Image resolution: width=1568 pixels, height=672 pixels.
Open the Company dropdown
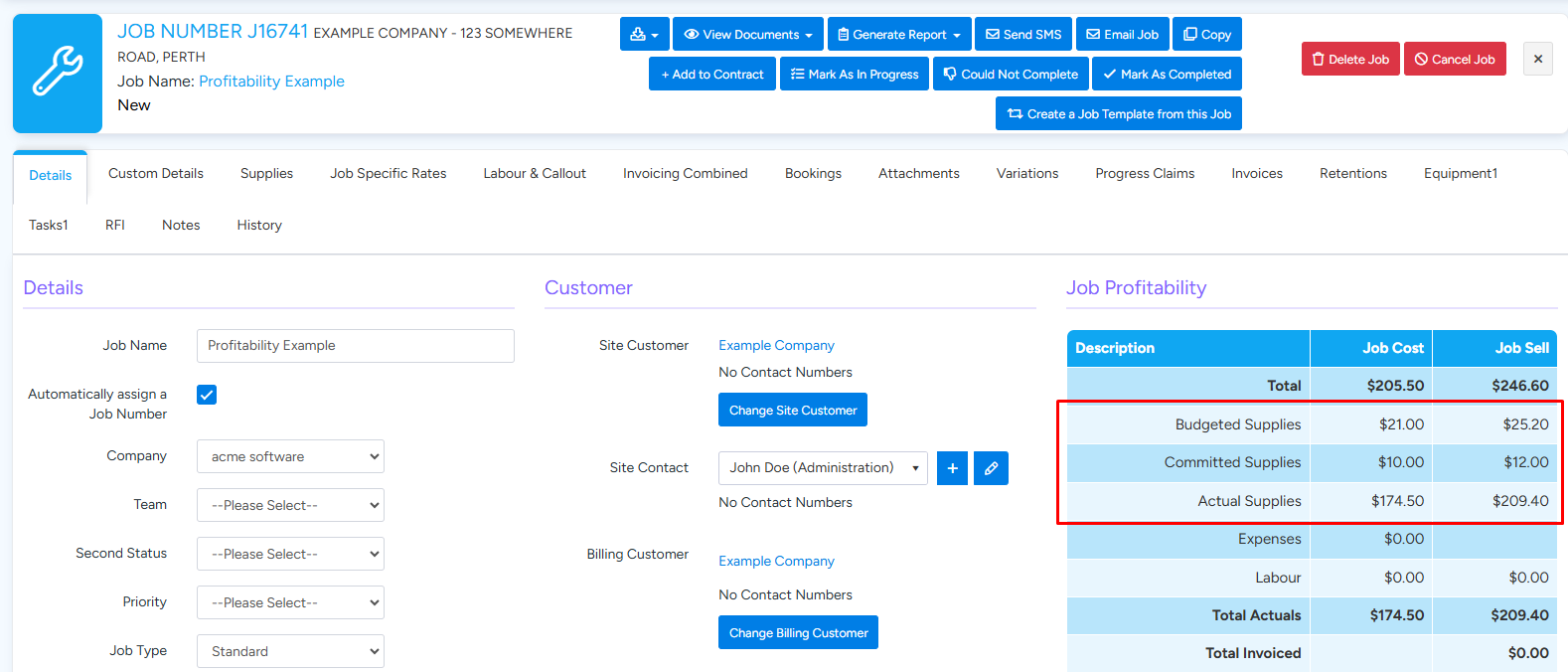(x=290, y=456)
